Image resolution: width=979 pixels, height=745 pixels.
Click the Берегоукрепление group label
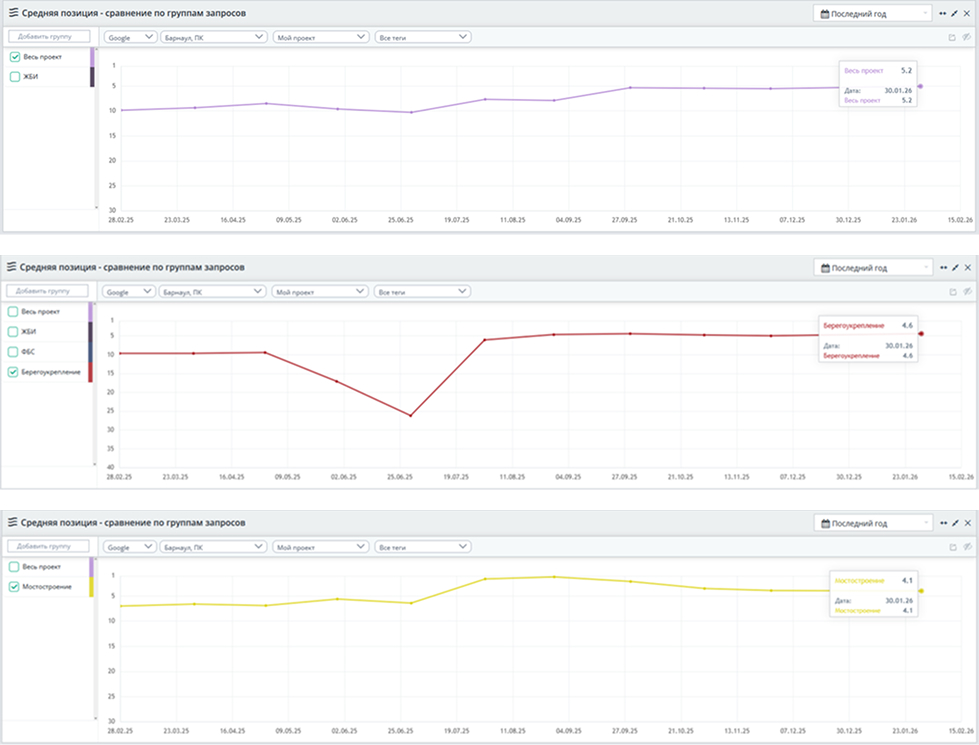pos(50,371)
